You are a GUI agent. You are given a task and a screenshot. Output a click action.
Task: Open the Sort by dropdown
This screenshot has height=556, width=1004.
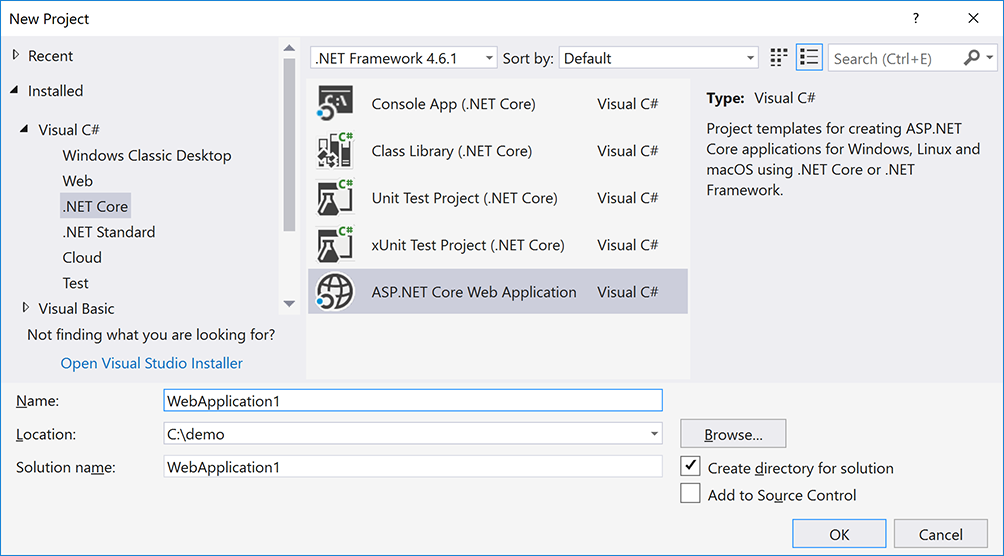point(658,58)
